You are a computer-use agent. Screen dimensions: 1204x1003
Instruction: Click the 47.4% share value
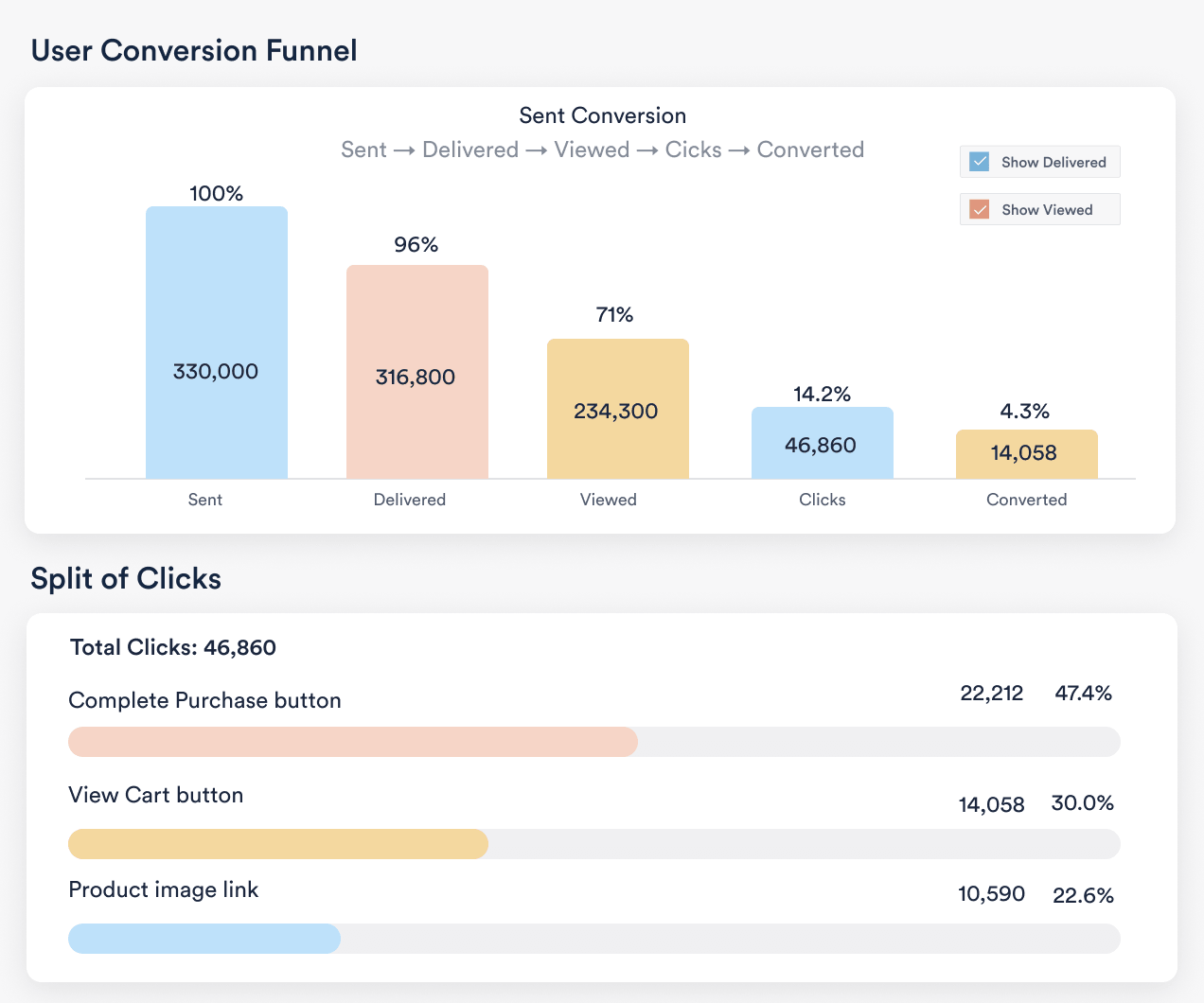tap(1083, 693)
